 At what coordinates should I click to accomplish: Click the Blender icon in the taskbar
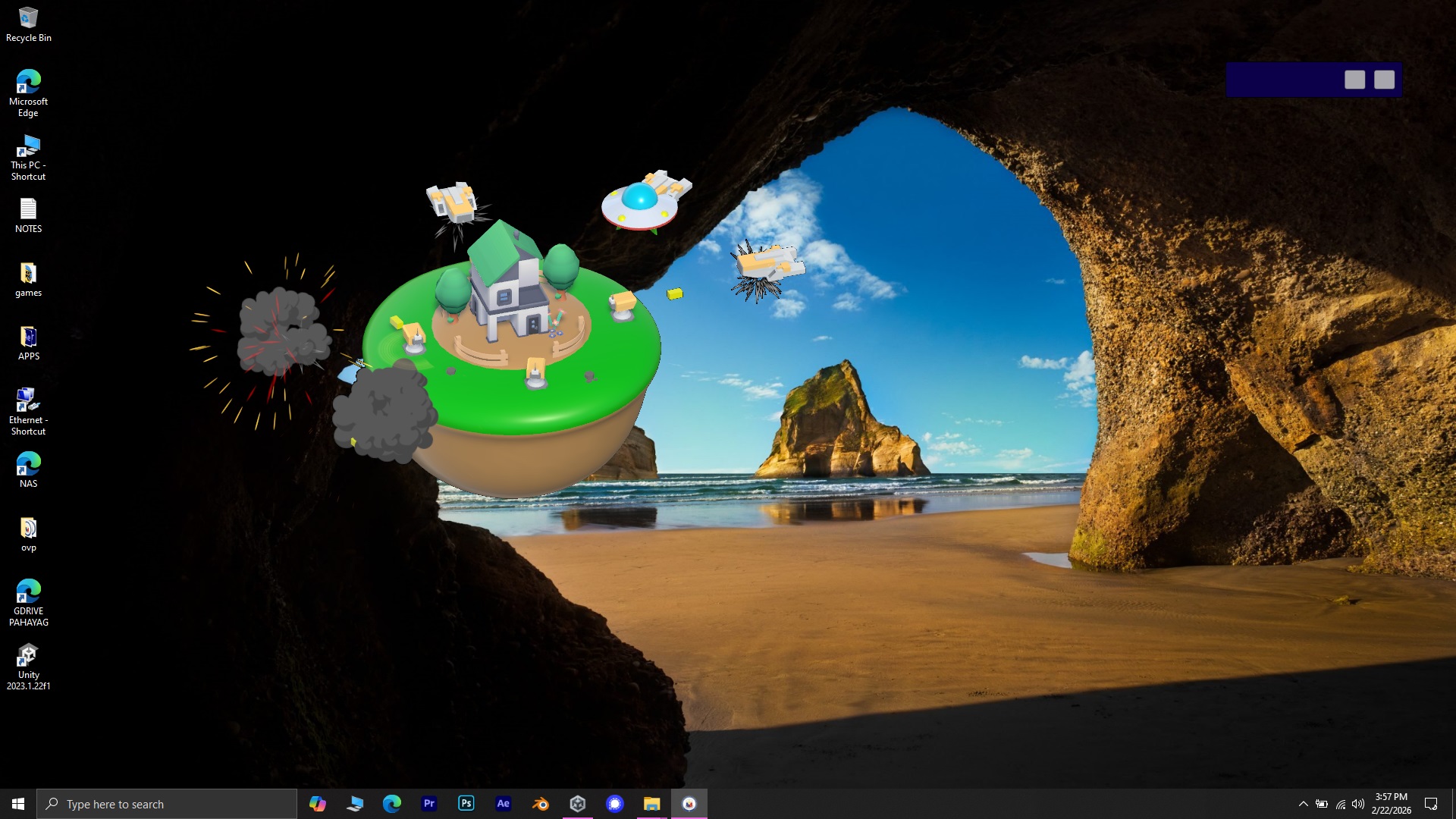pyautogui.click(x=541, y=804)
